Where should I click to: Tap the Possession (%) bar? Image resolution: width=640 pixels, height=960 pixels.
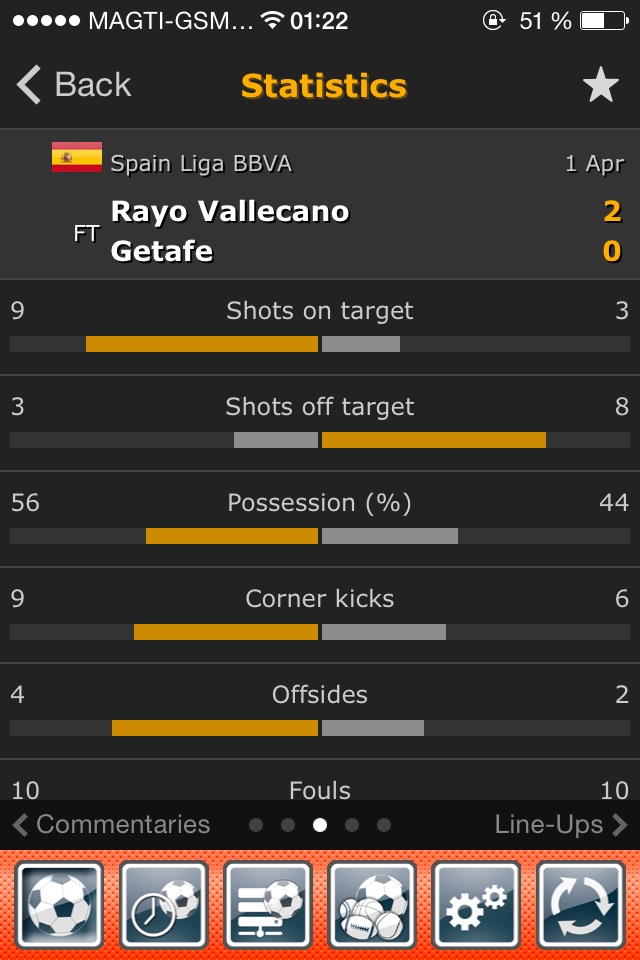320,536
